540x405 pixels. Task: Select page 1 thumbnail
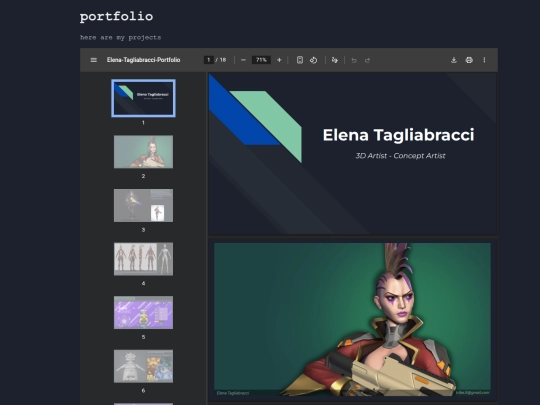[143, 98]
